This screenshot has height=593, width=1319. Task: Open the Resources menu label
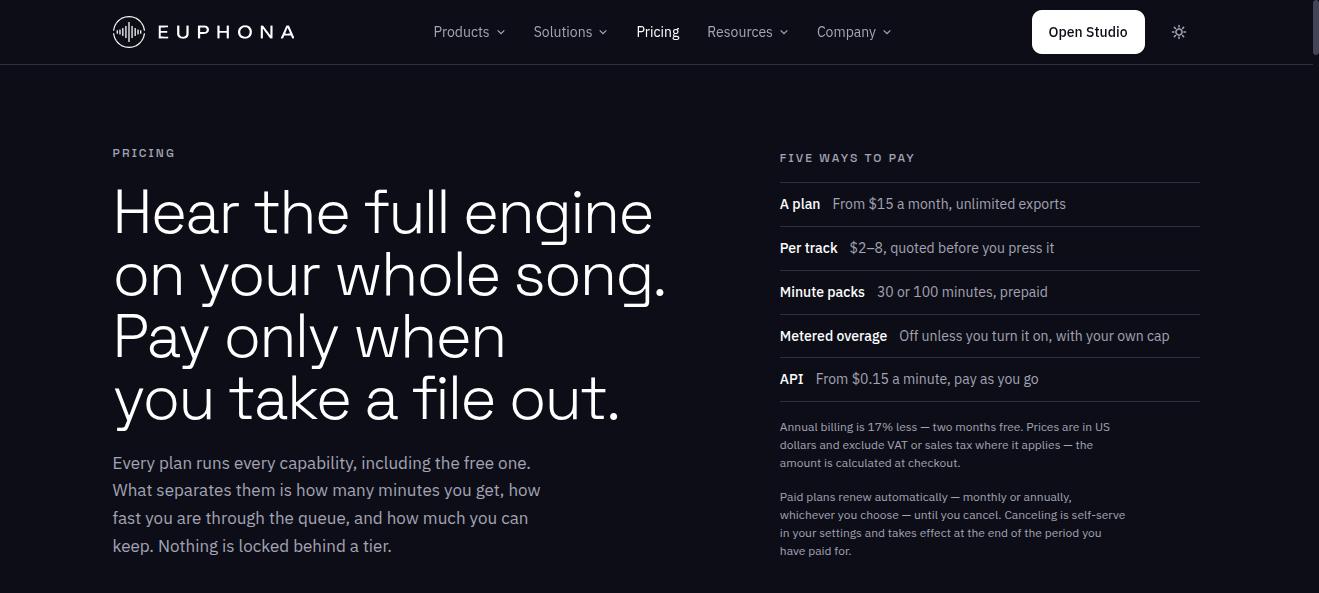point(740,32)
